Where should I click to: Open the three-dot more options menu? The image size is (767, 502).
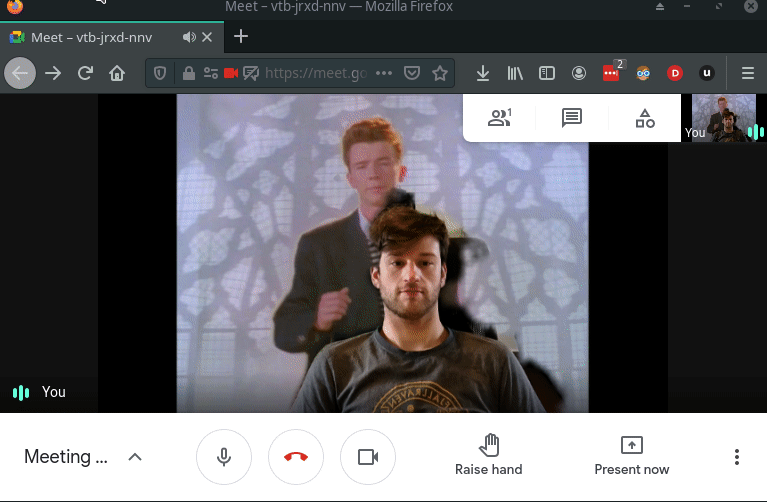737,457
